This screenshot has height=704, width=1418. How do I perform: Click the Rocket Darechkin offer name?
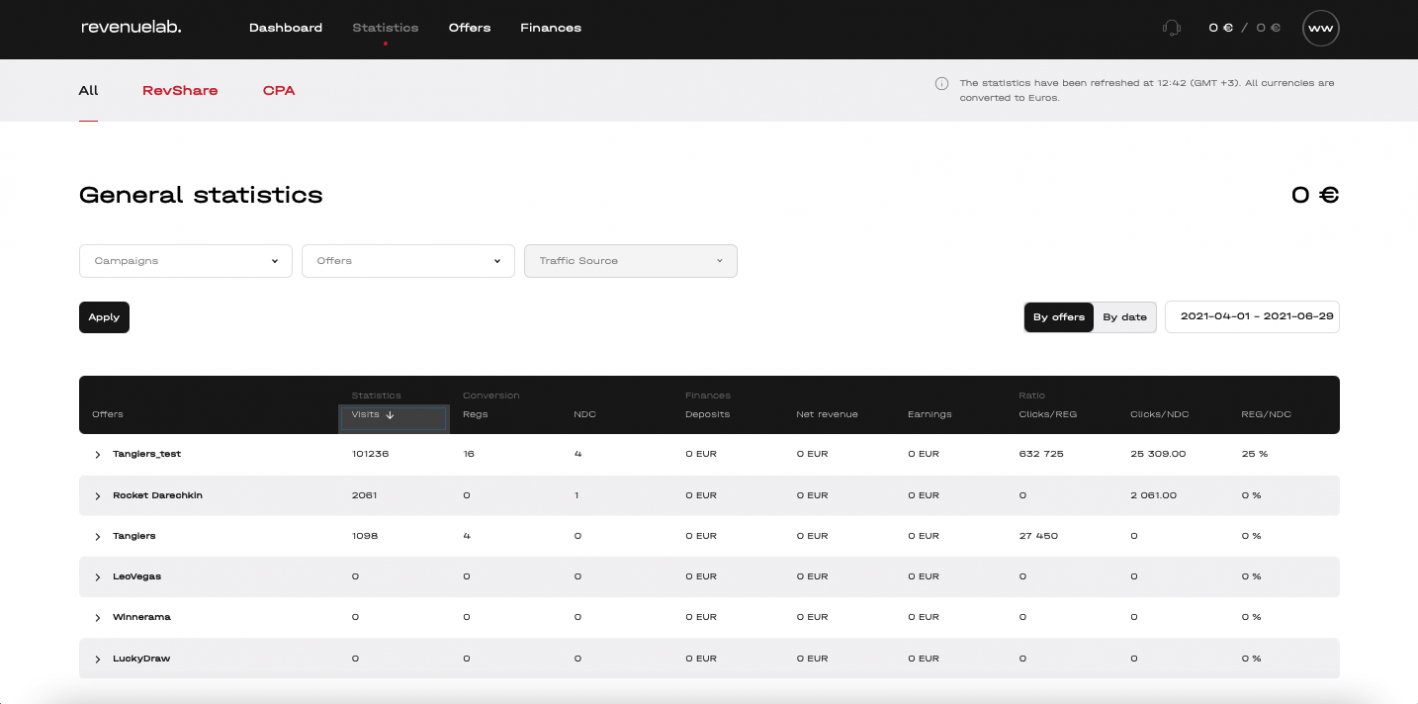click(x=158, y=495)
